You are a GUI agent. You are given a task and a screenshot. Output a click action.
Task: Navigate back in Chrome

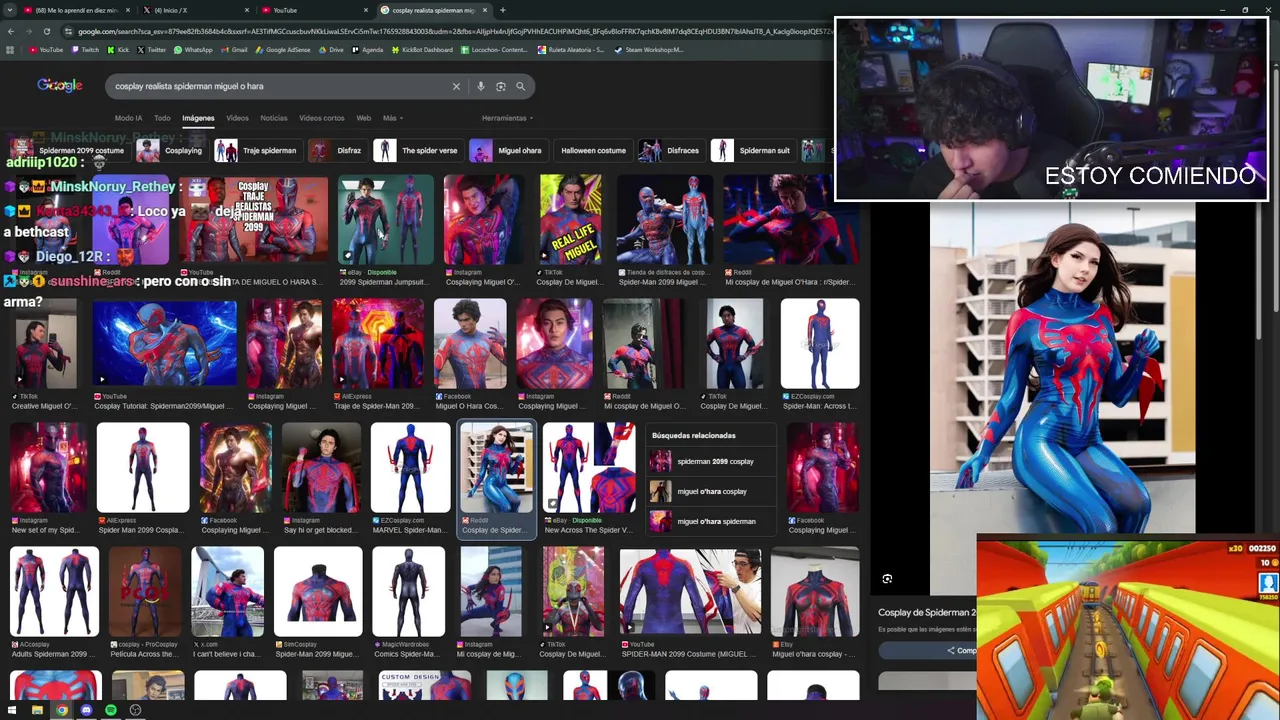point(11,31)
